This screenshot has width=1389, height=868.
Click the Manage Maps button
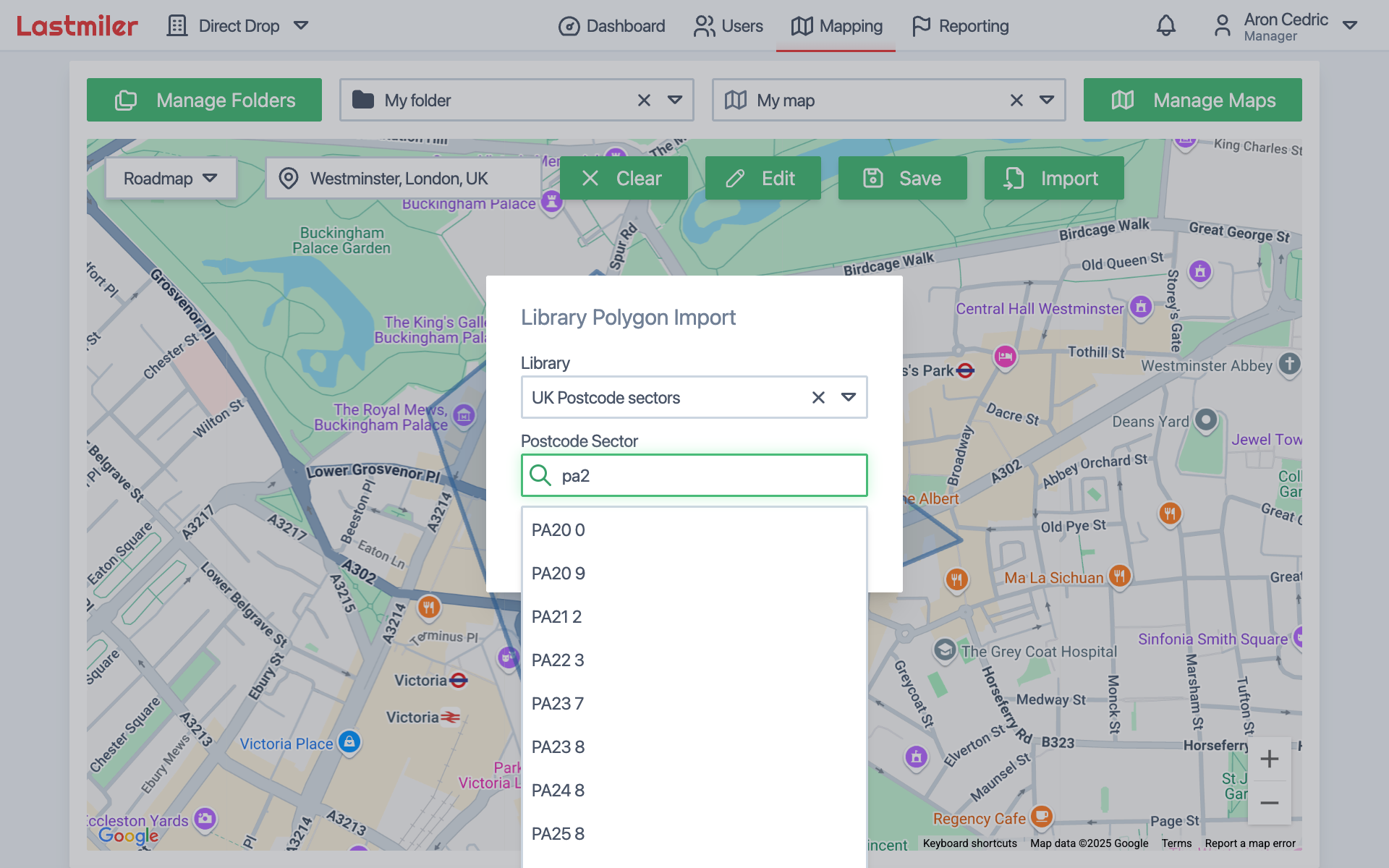[x=1192, y=100]
